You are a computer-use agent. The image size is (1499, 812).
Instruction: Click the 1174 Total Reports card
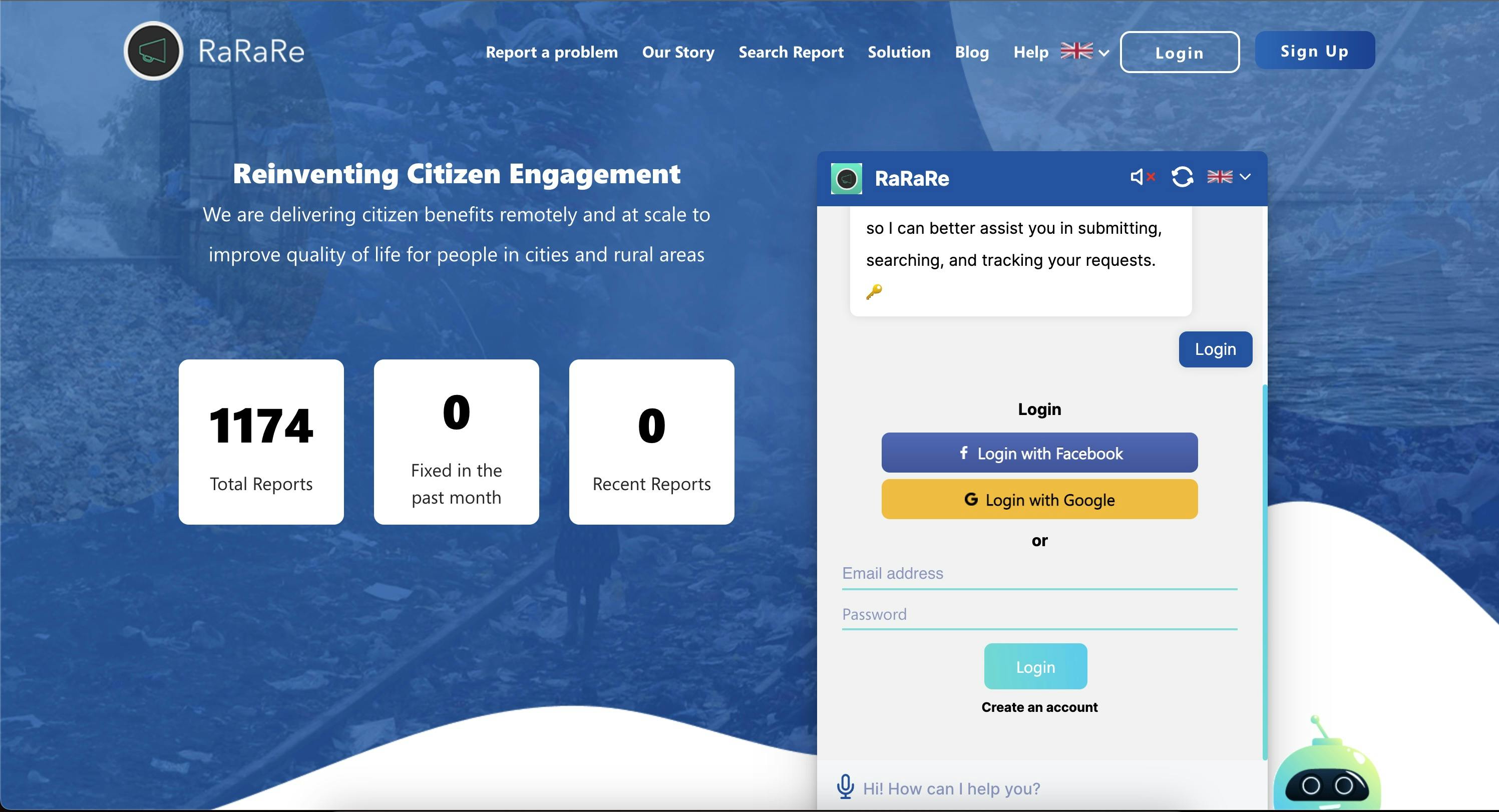coord(261,442)
